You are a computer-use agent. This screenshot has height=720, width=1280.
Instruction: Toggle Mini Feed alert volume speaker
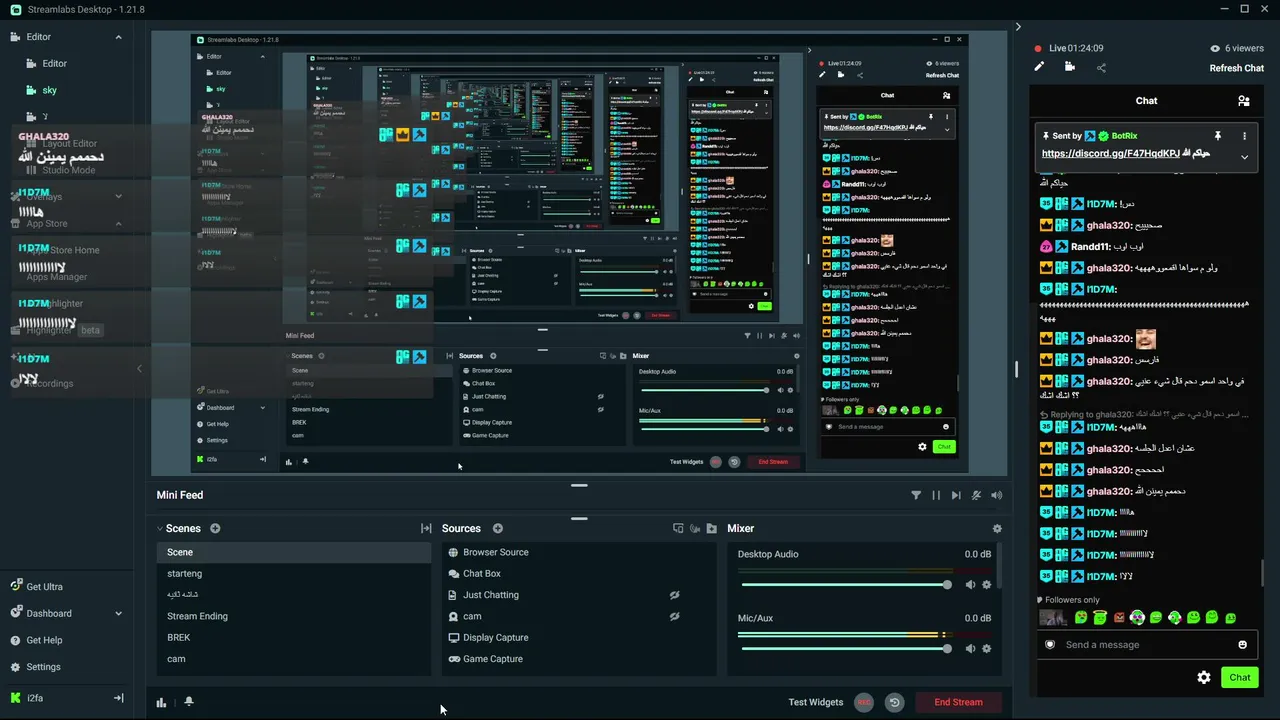pos(996,495)
